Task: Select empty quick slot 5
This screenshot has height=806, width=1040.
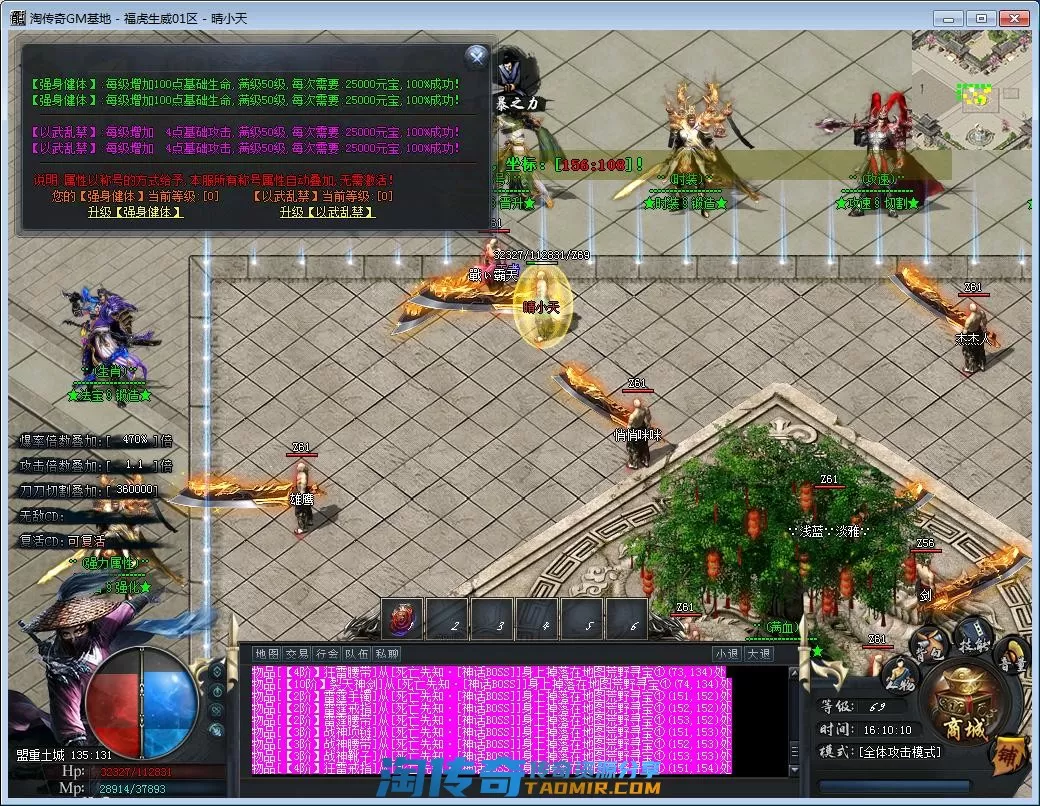Action: click(x=582, y=618)
